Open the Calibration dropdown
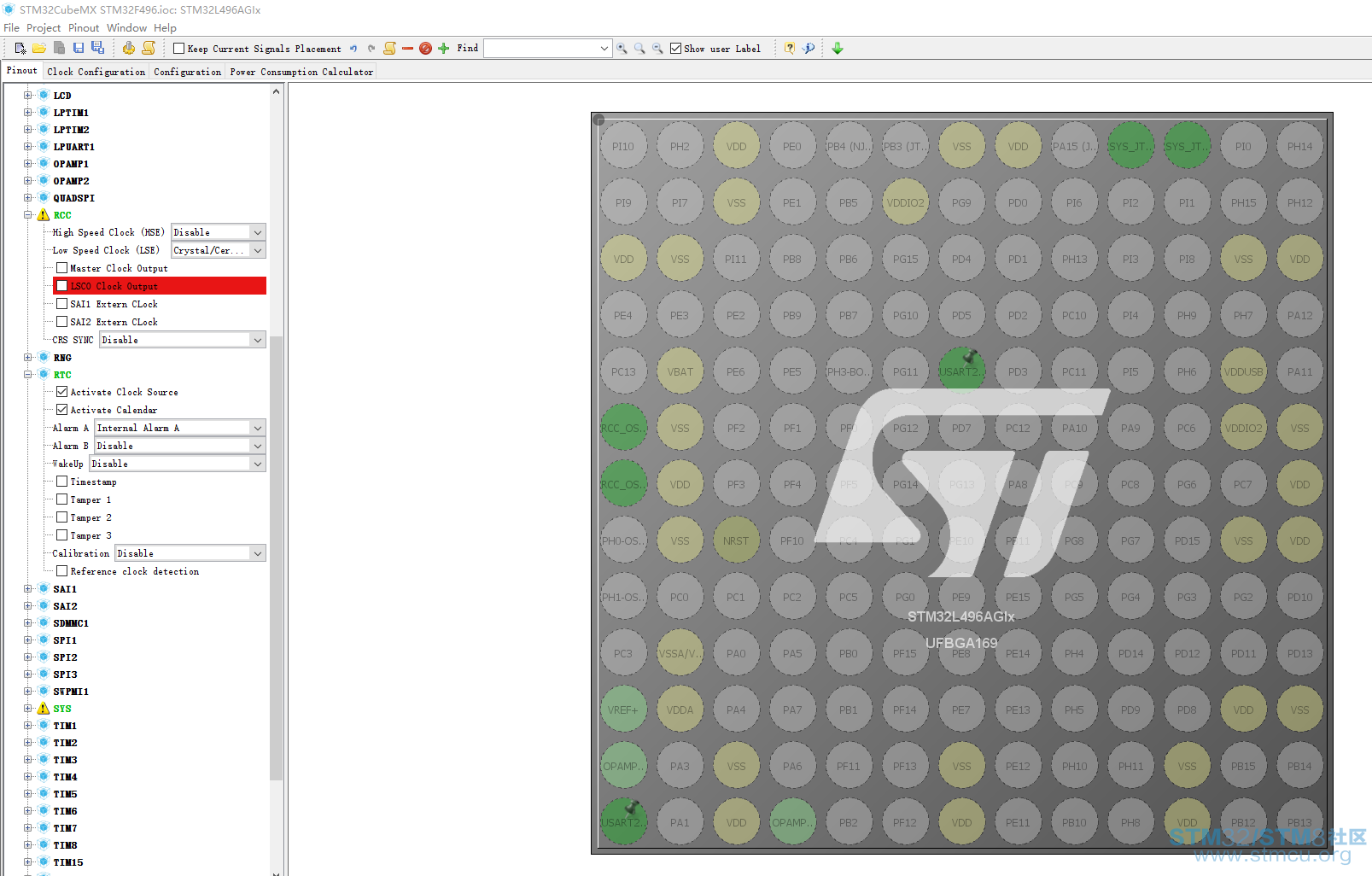1372x876 pixels. tap(190, 553)
